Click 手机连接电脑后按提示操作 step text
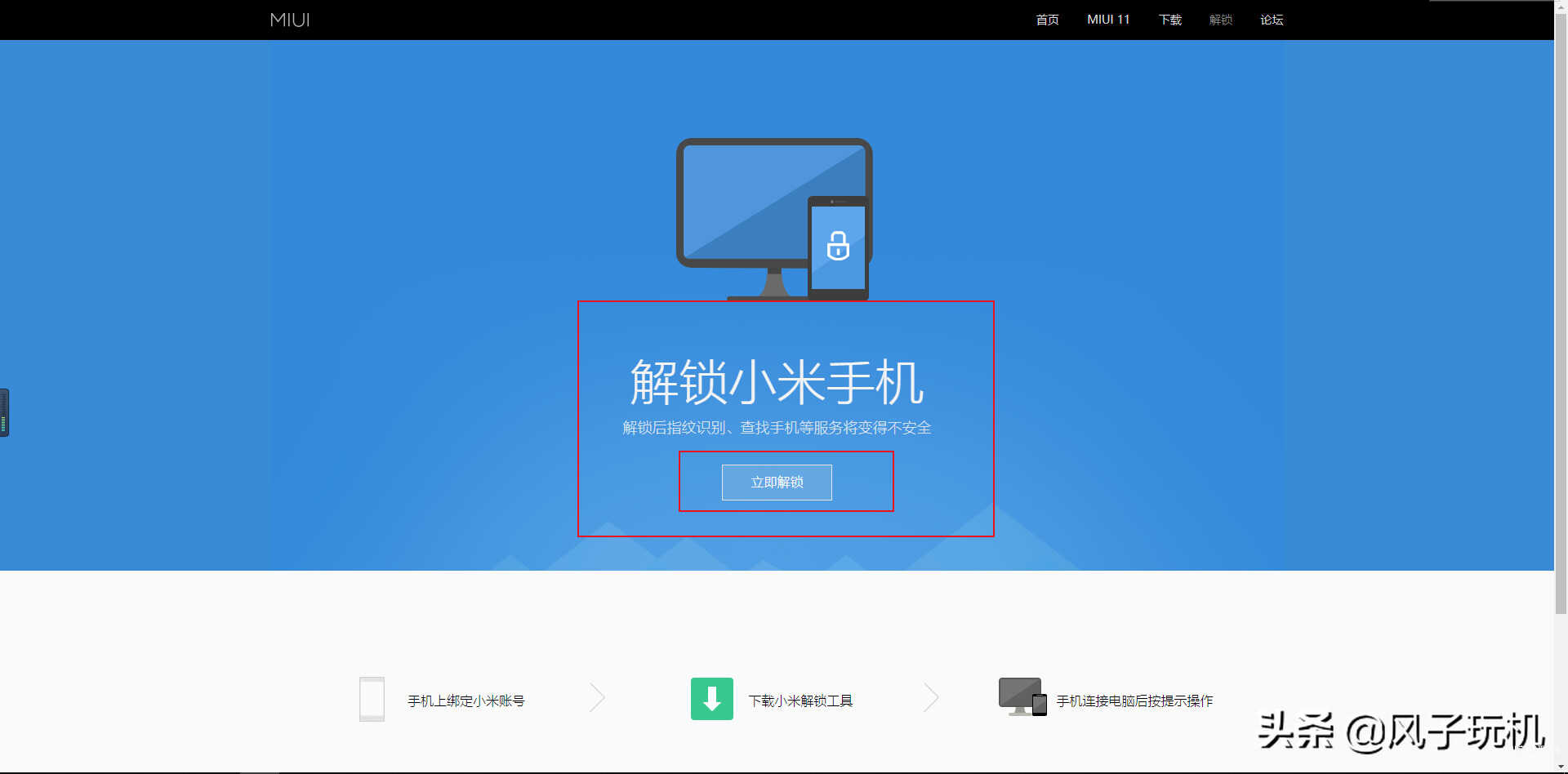This screenshot has height=774, width=1568. pos(1134,701)
